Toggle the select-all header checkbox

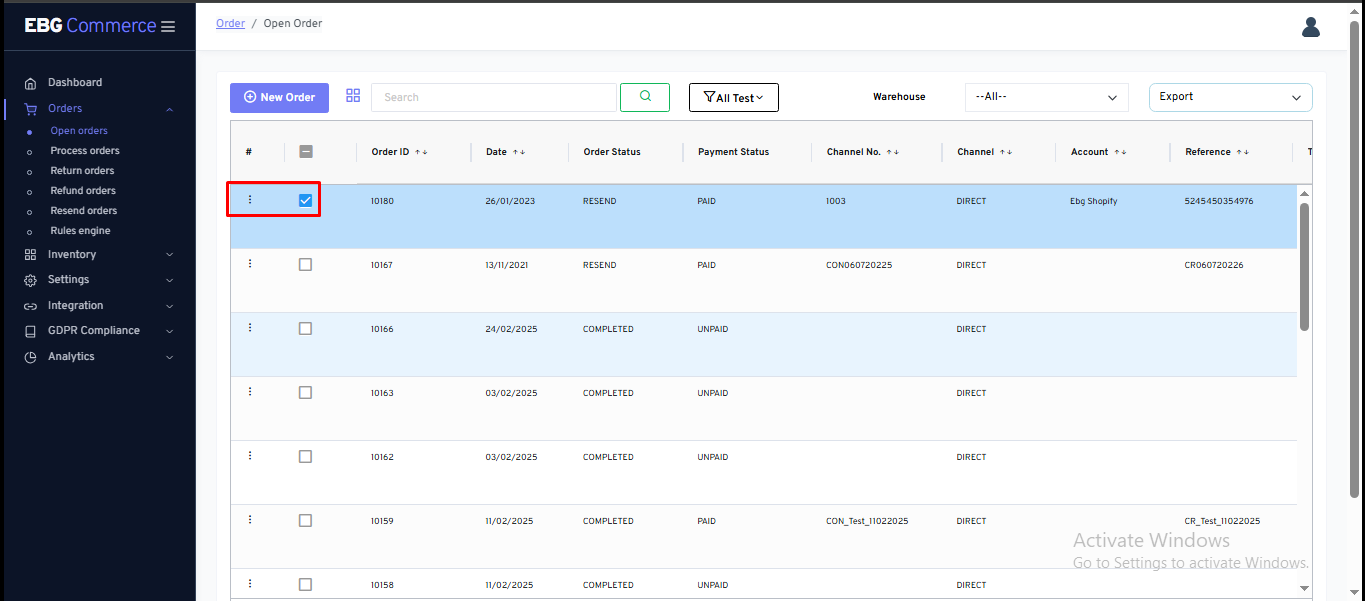[x=306, y=152]
